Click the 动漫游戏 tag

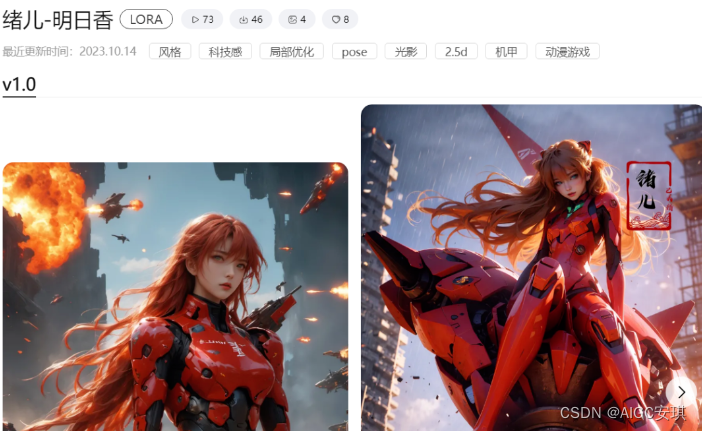(x=567, y=51)
